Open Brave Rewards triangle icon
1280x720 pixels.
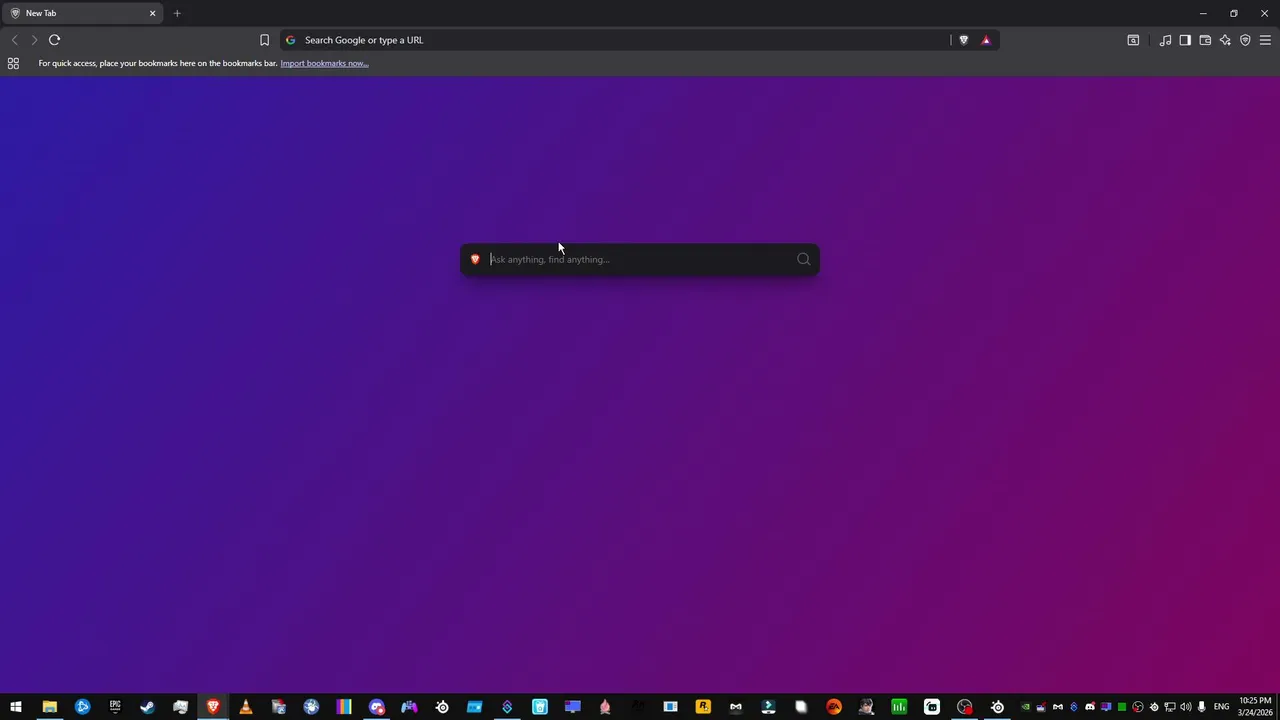coord(986,40)
